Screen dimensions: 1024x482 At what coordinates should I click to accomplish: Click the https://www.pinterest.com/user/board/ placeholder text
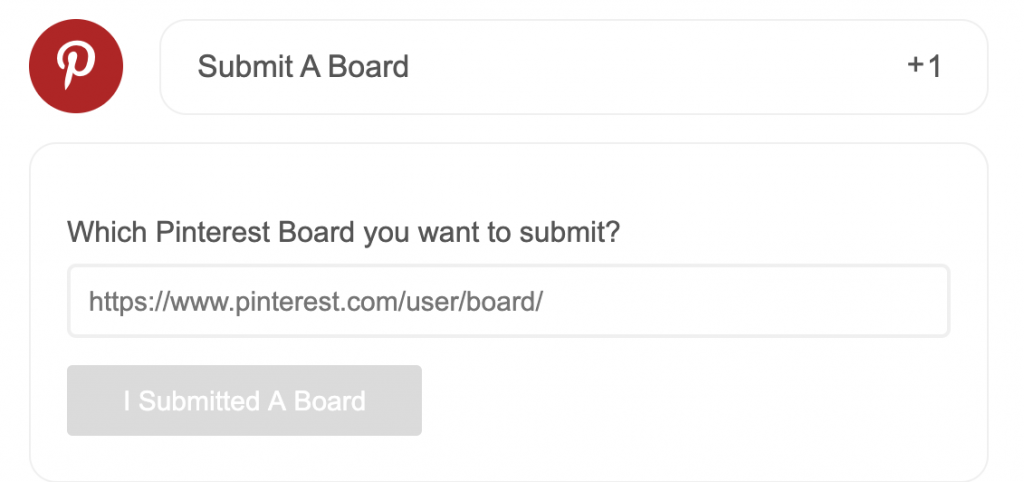tap(316, 302)
